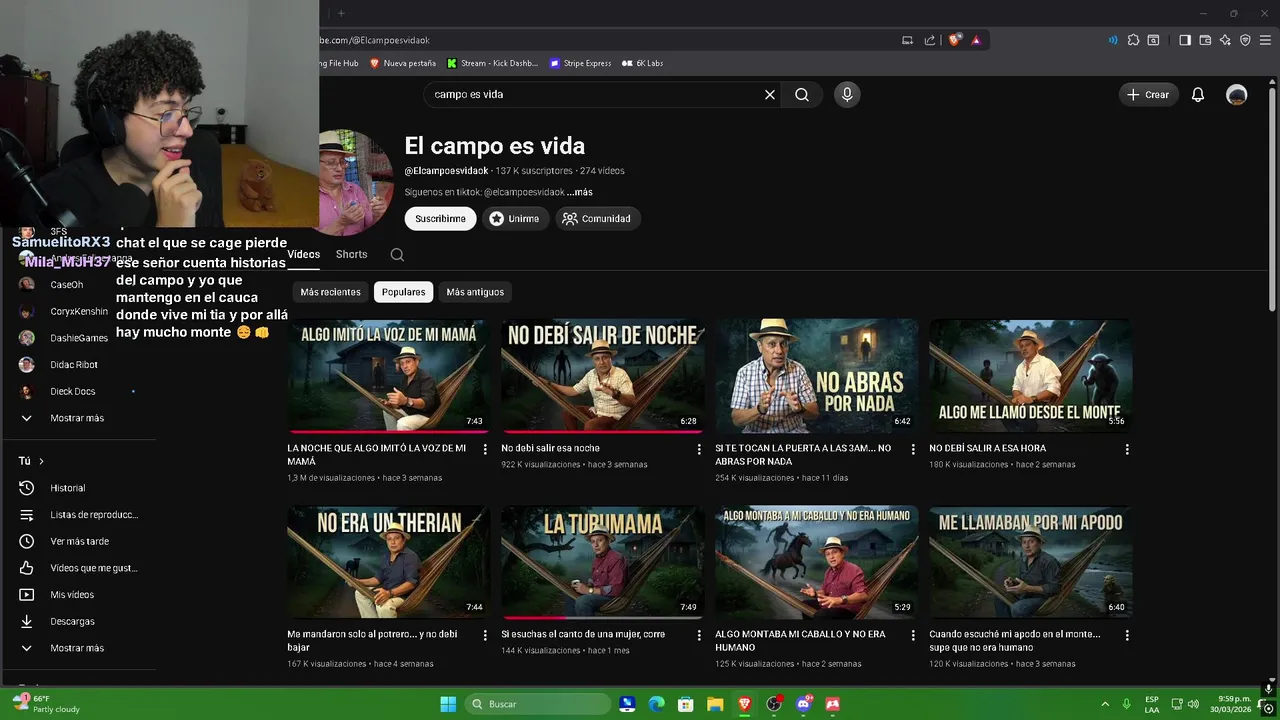The width and height of the screenshot is (1280, 720).
Task: Open Microsoft Edge in taskbar
Action: (656, 704)
